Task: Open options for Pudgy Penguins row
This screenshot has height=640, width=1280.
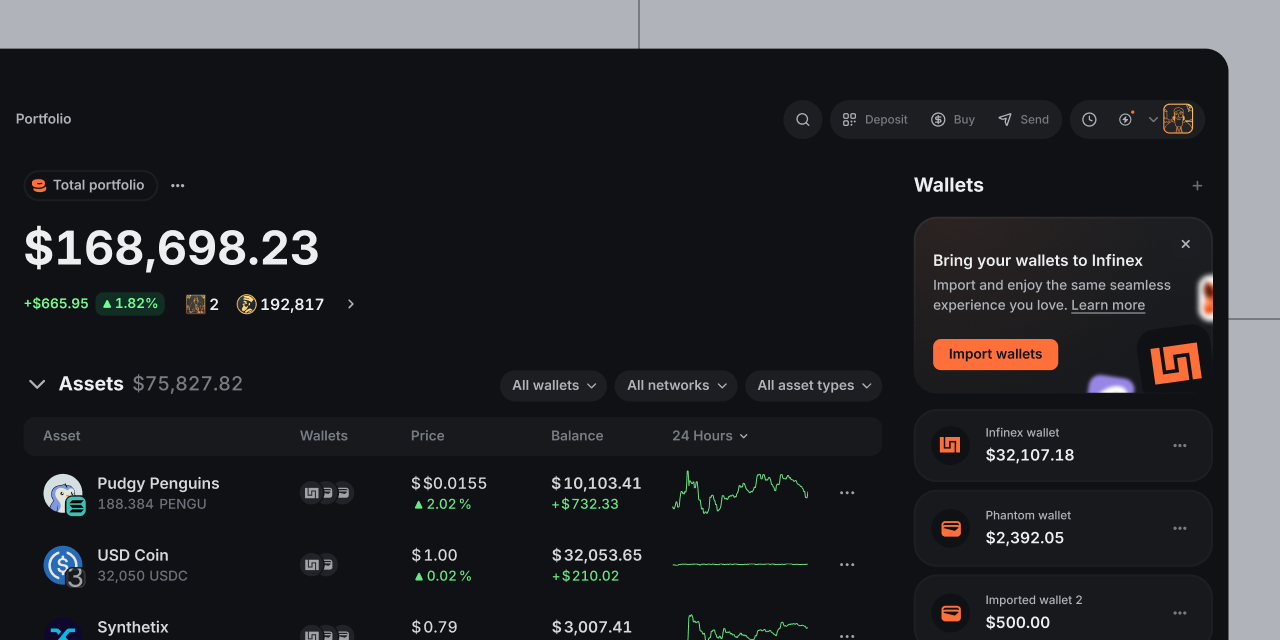Action: (847, 493)
